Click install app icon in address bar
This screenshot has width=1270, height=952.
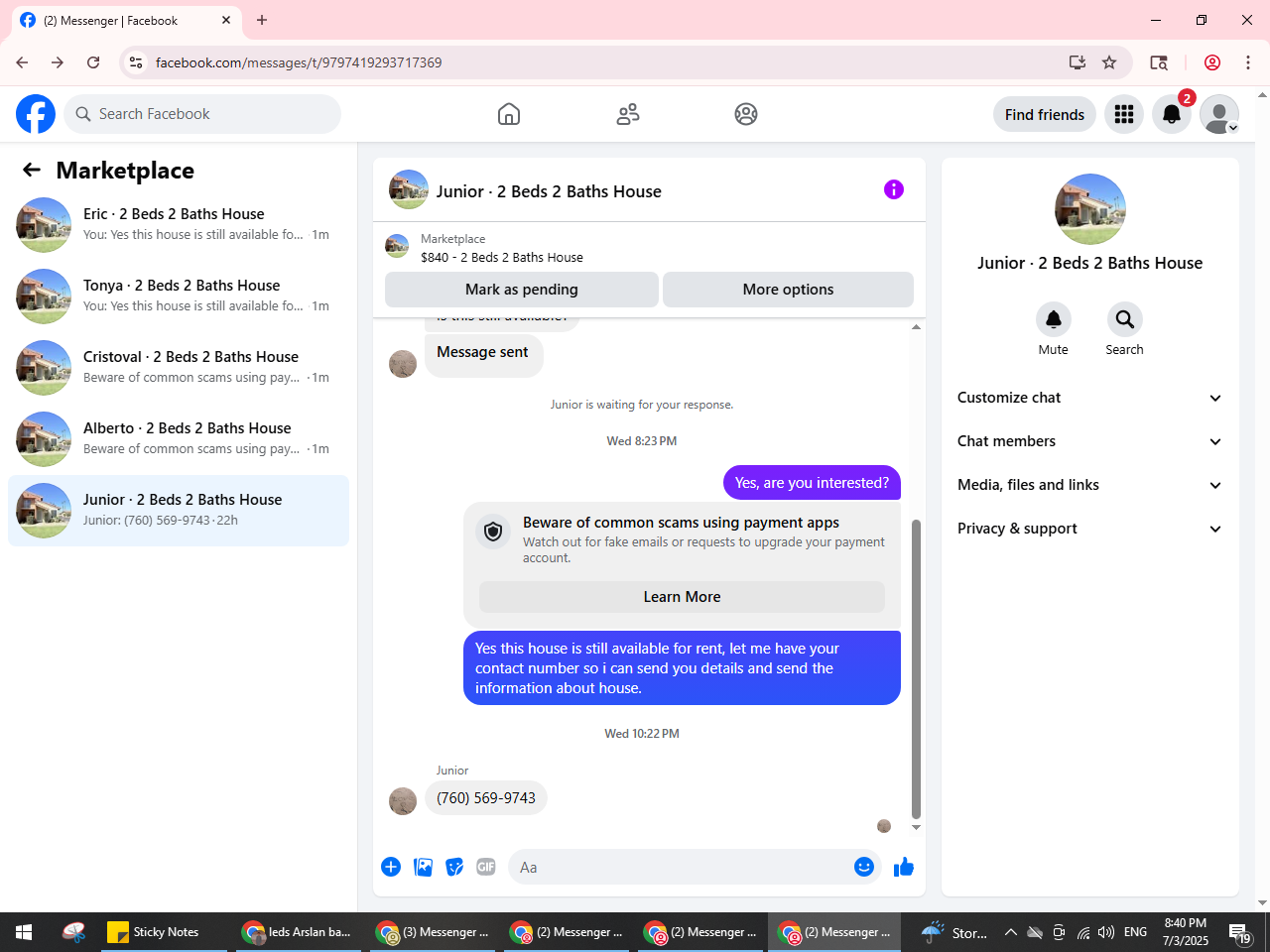tap(1078, 62)
